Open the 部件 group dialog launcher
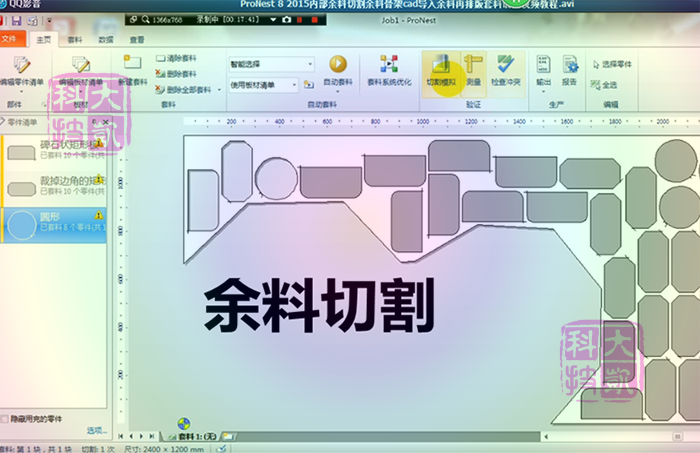Viewport: 700px width, 453px height. click(x=44, y=104)
